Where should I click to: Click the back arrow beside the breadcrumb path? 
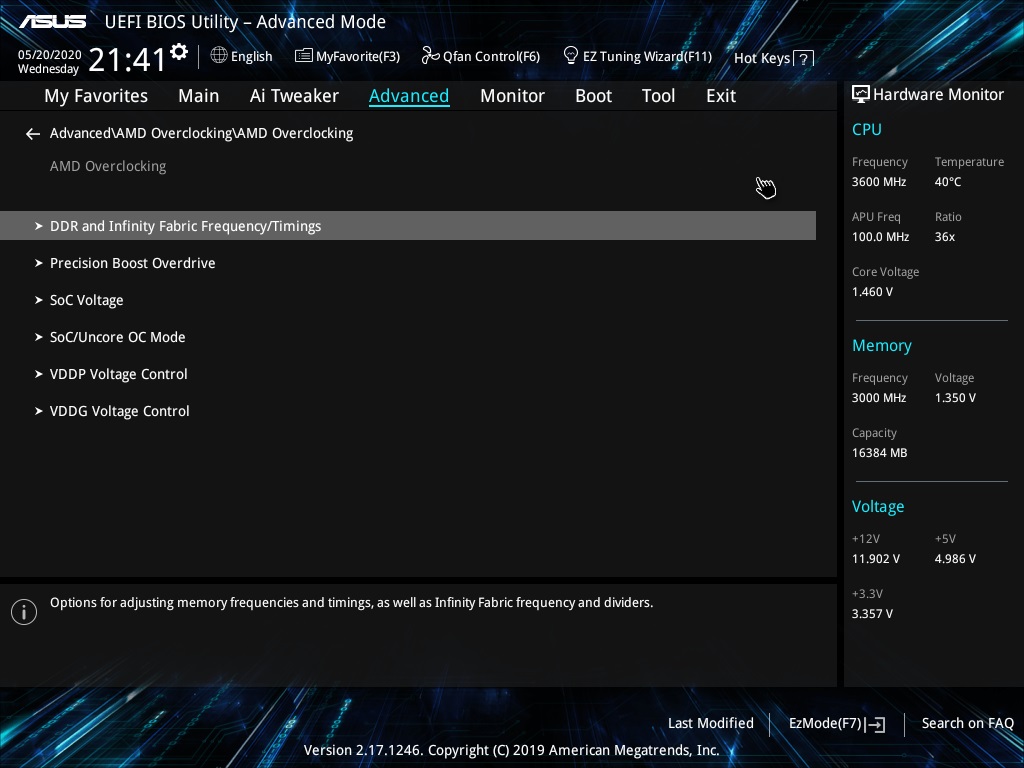pos(33,134)
